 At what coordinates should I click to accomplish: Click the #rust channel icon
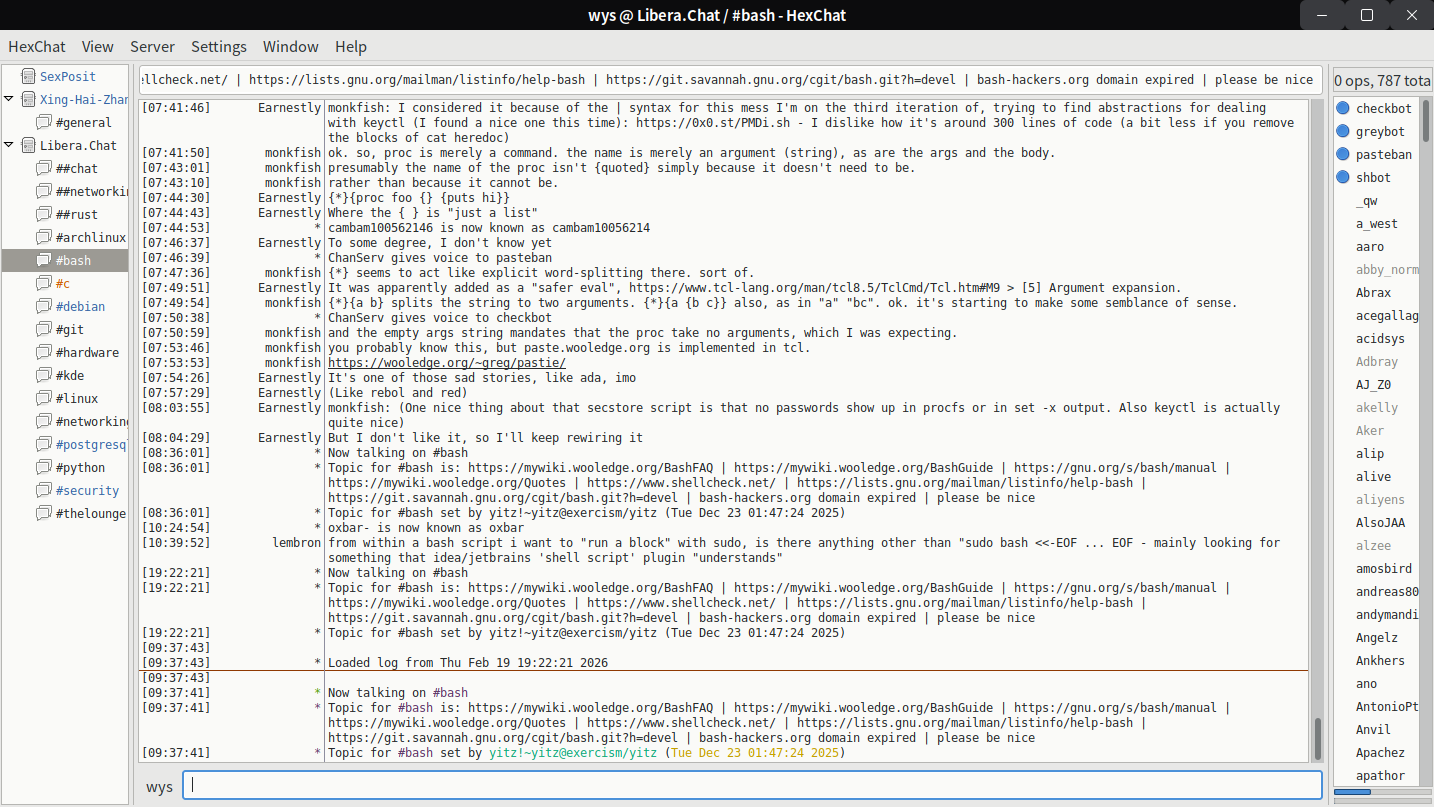[43, 214]
